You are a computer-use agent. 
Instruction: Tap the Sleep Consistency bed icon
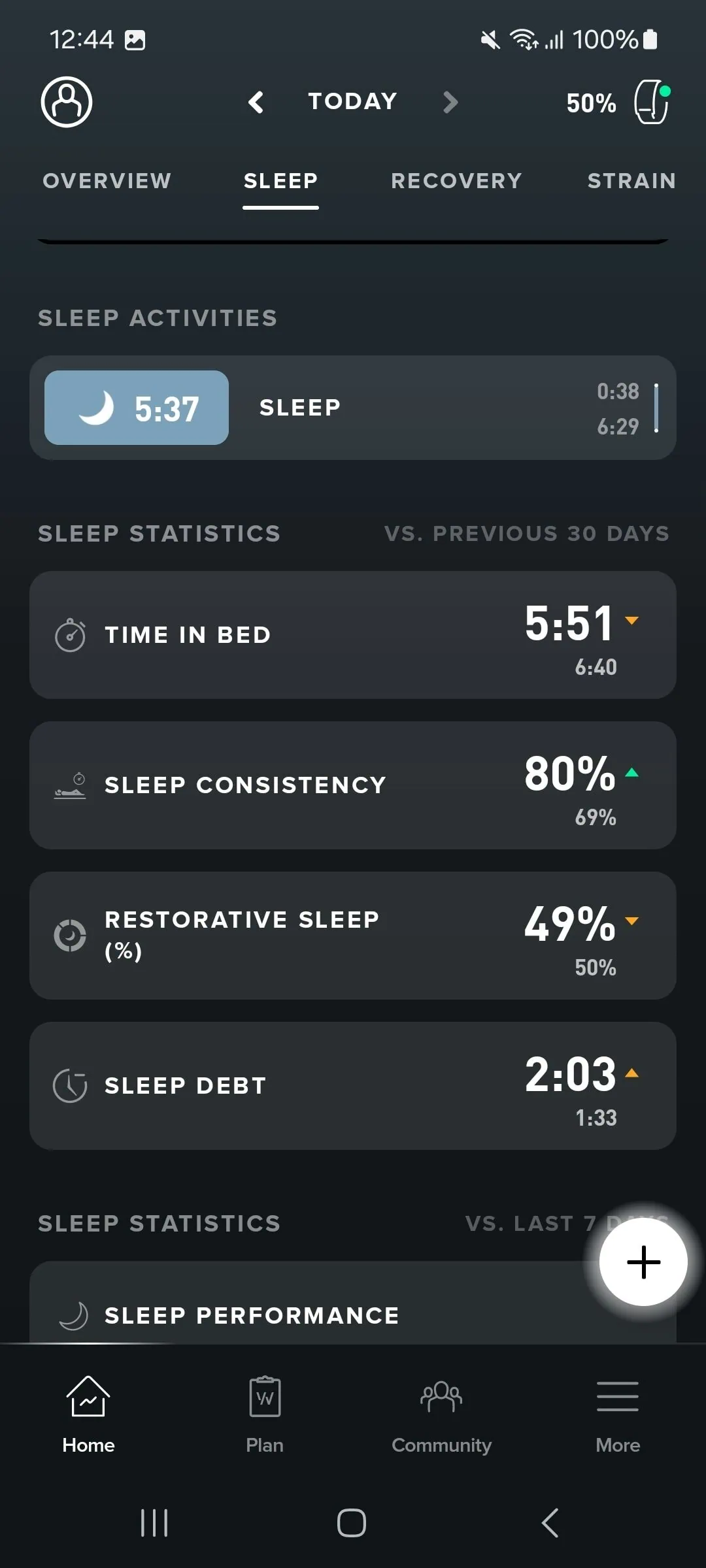(x=70, y=785)
